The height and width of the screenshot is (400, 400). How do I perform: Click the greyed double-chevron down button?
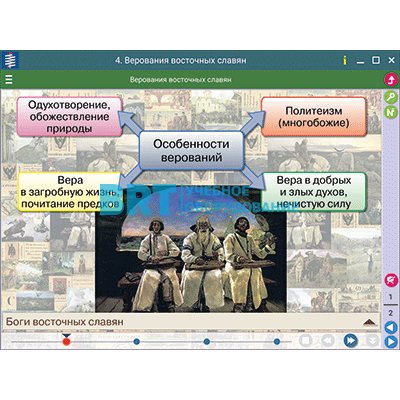[372, 341]
